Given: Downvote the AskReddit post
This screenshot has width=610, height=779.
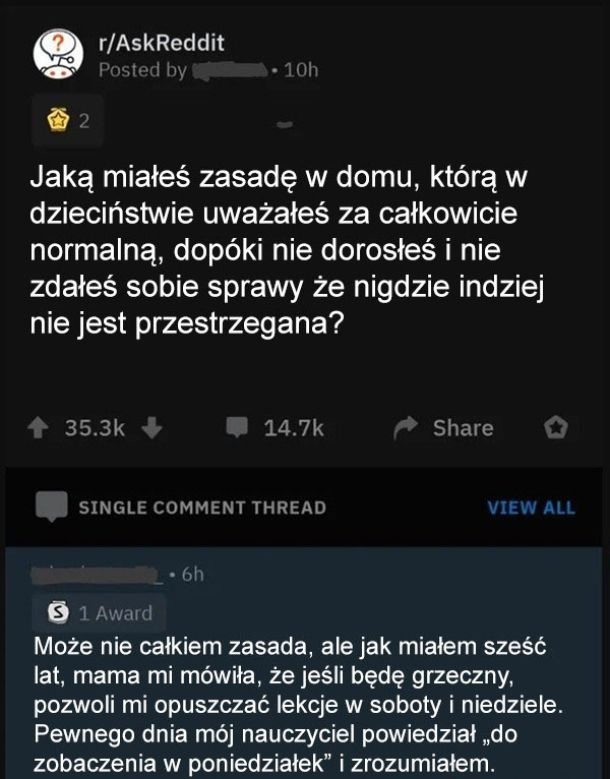Looking at the screenshot, I should point(151,428).
